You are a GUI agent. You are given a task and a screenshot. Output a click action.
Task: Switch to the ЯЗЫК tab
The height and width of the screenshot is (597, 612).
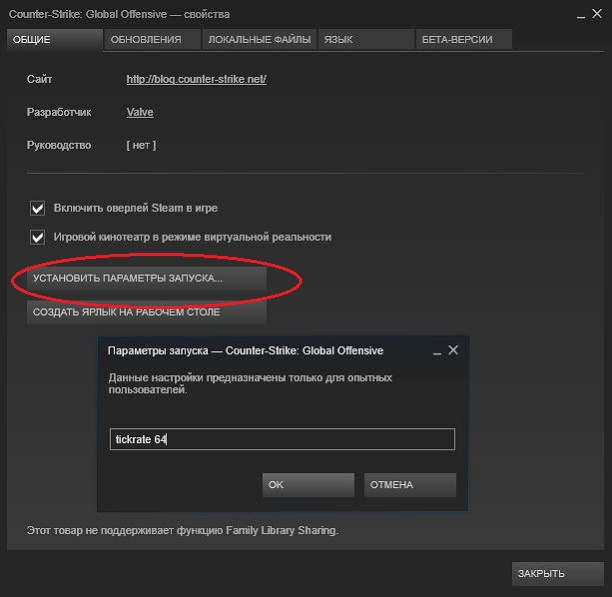366,39
